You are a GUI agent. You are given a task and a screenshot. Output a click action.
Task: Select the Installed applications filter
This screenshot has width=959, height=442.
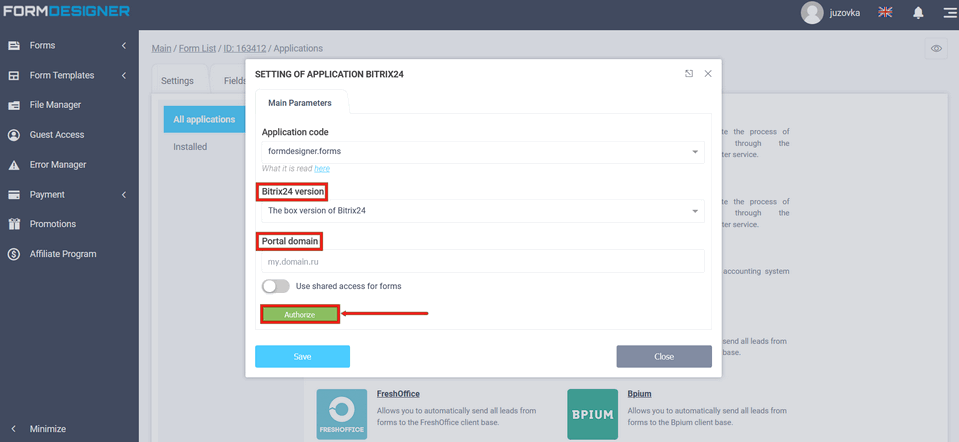[190, 147]
